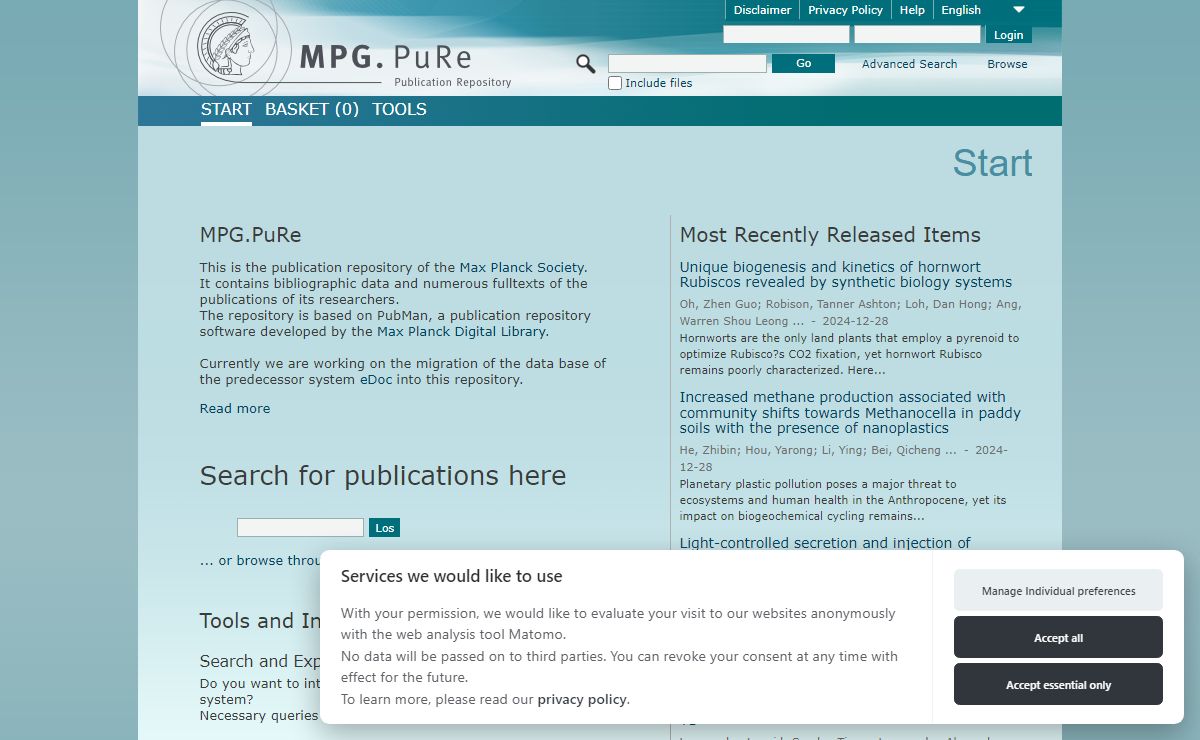Click the Search for publications here heading
Viewport: 1200px width, 740px height.
383,475
